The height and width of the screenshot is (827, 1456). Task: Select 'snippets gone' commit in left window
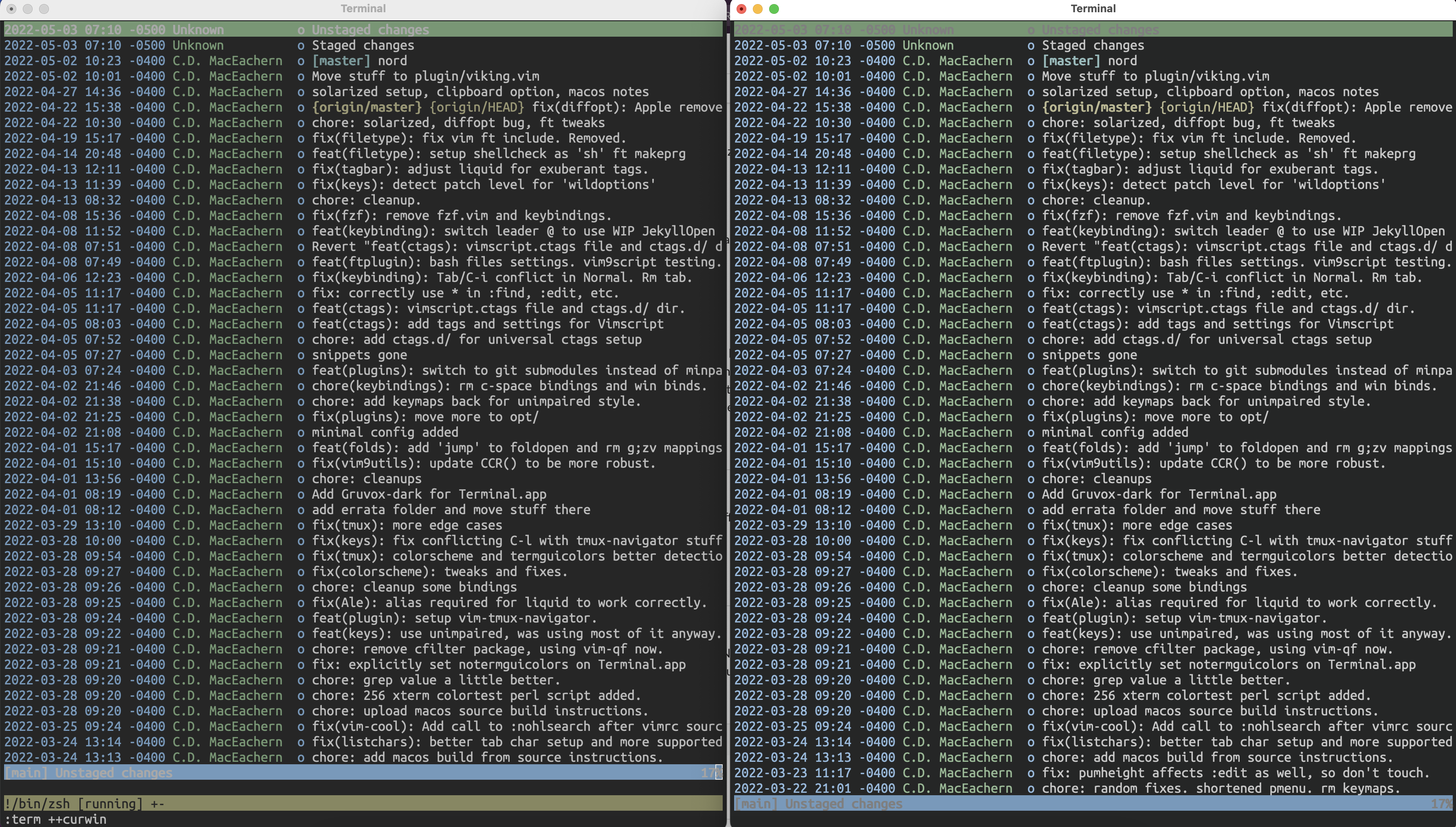pyautogui.click(x=359, y=355)
